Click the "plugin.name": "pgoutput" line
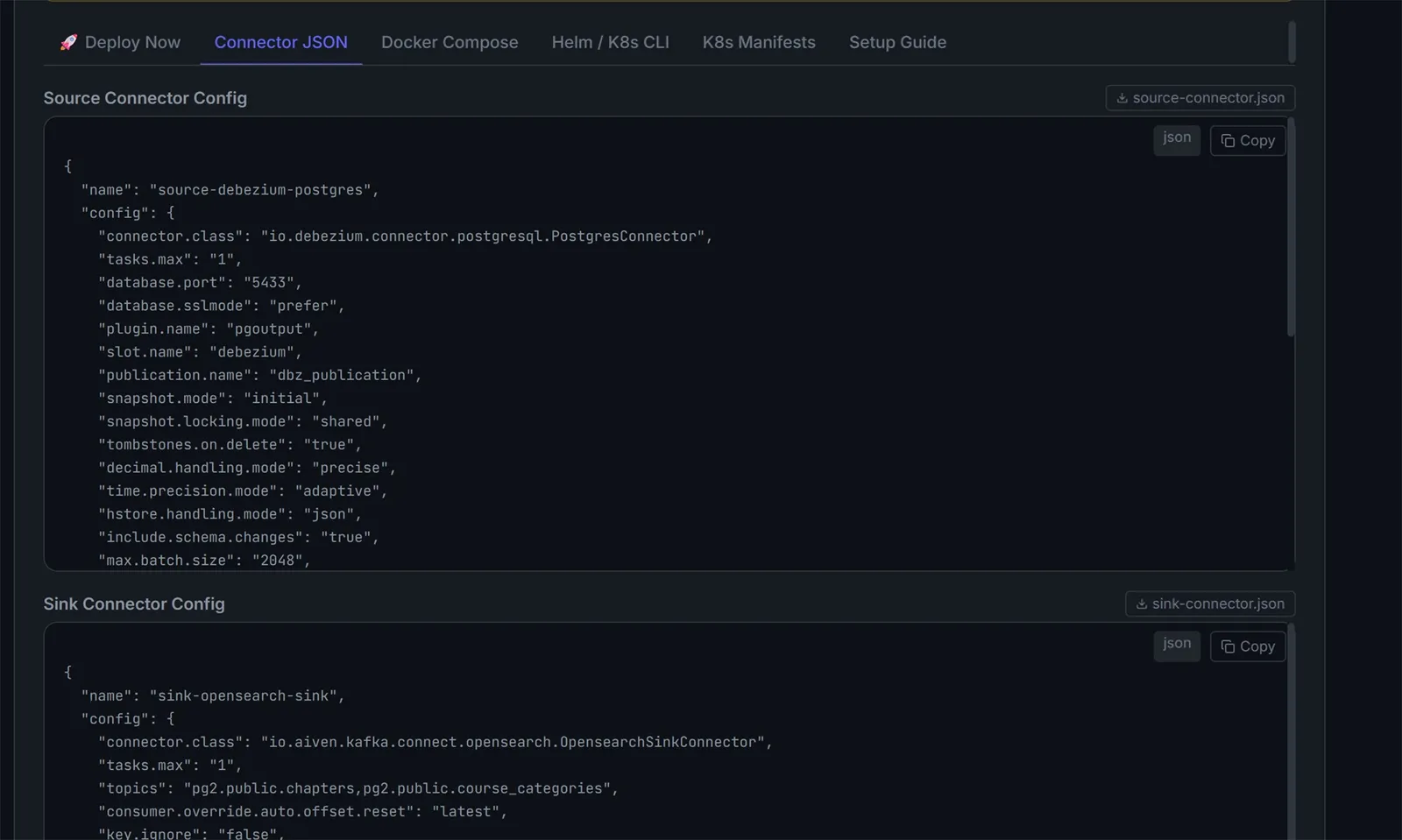 [209, 329]
